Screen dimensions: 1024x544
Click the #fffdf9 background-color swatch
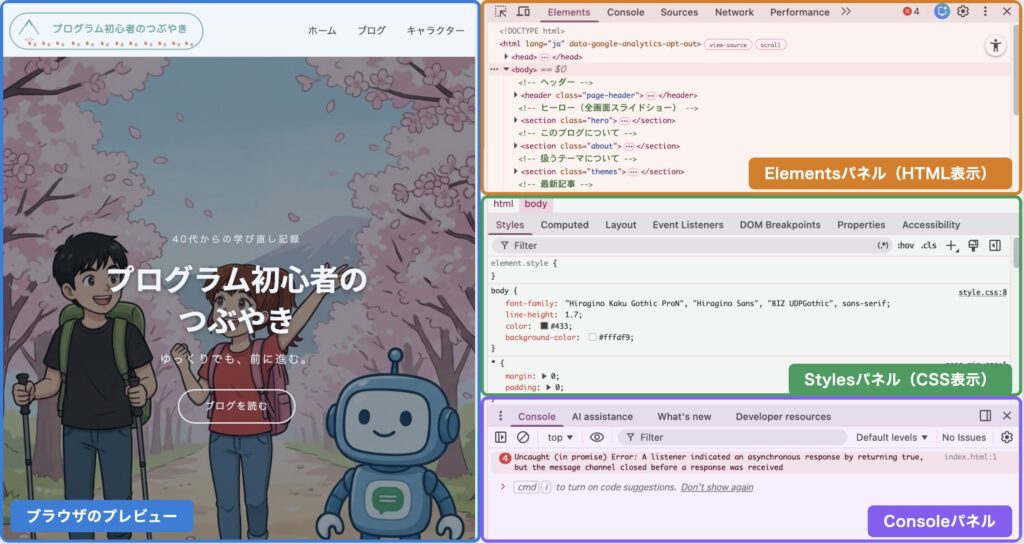coord(592,338)
